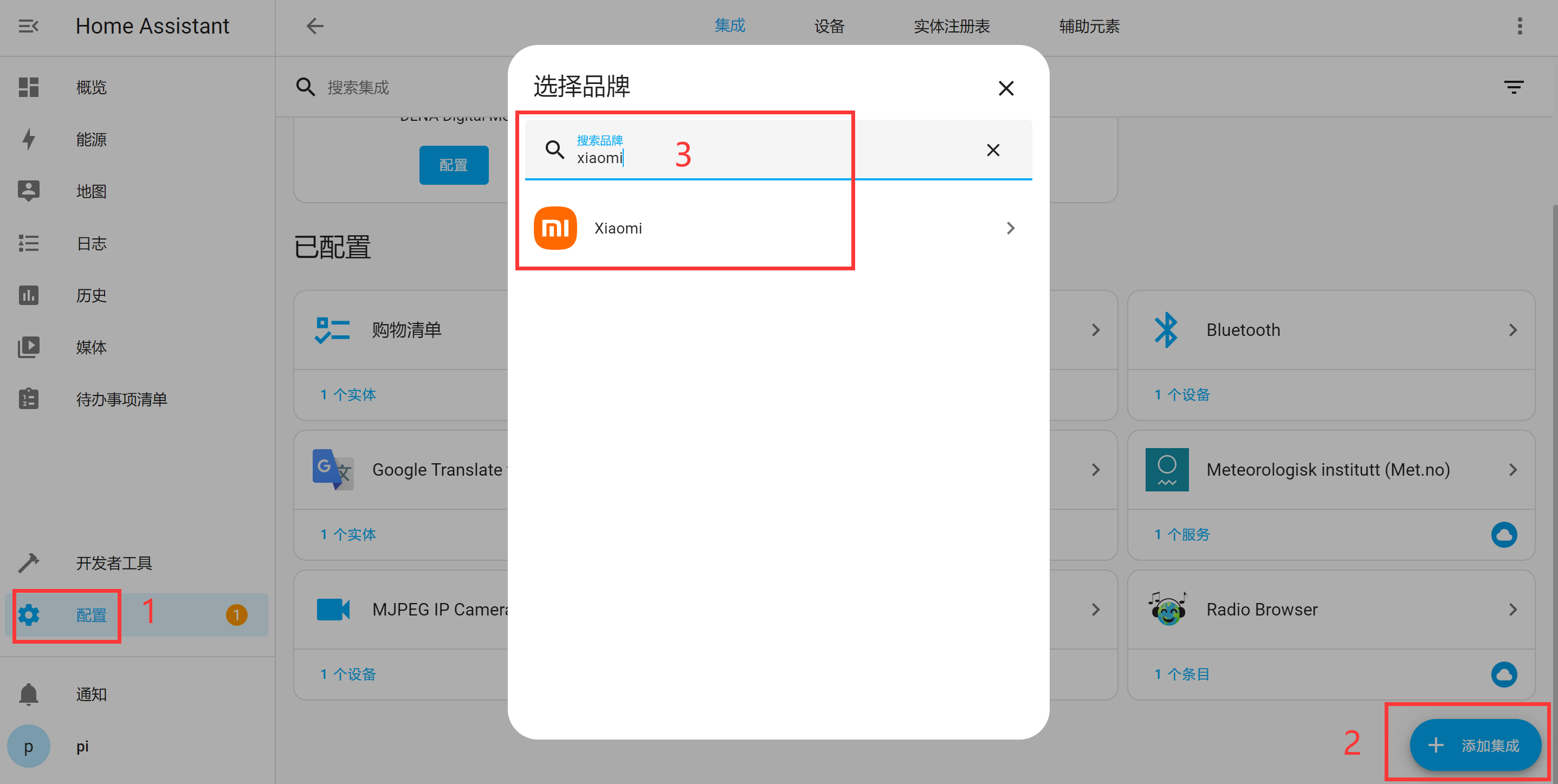Expand the Xiaomi brand chevron
The height and width of the screenshot is (784, 1558).
(1010, 228)
